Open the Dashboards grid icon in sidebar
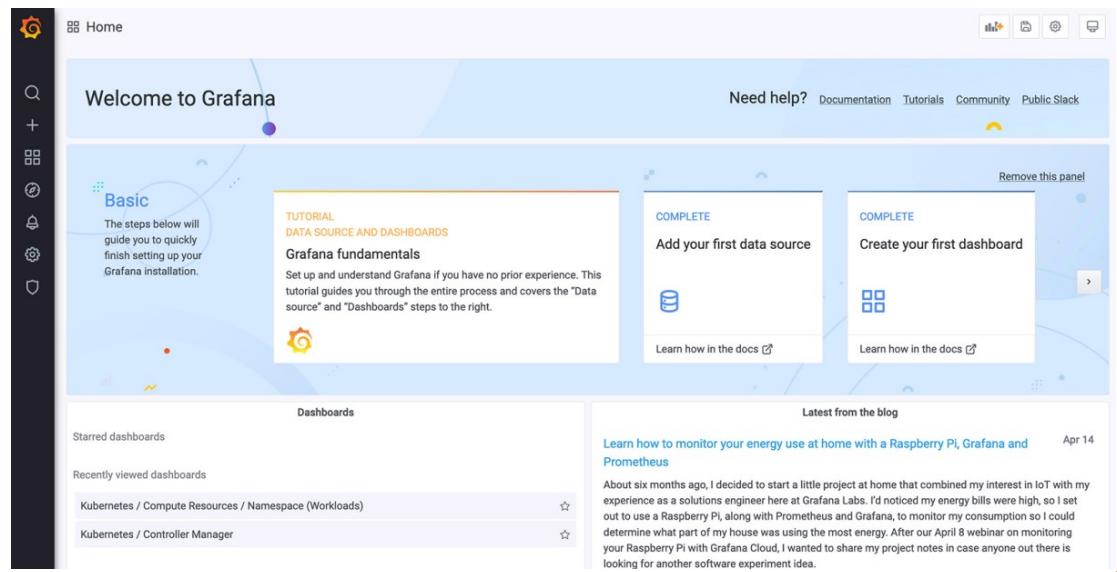 32,156
